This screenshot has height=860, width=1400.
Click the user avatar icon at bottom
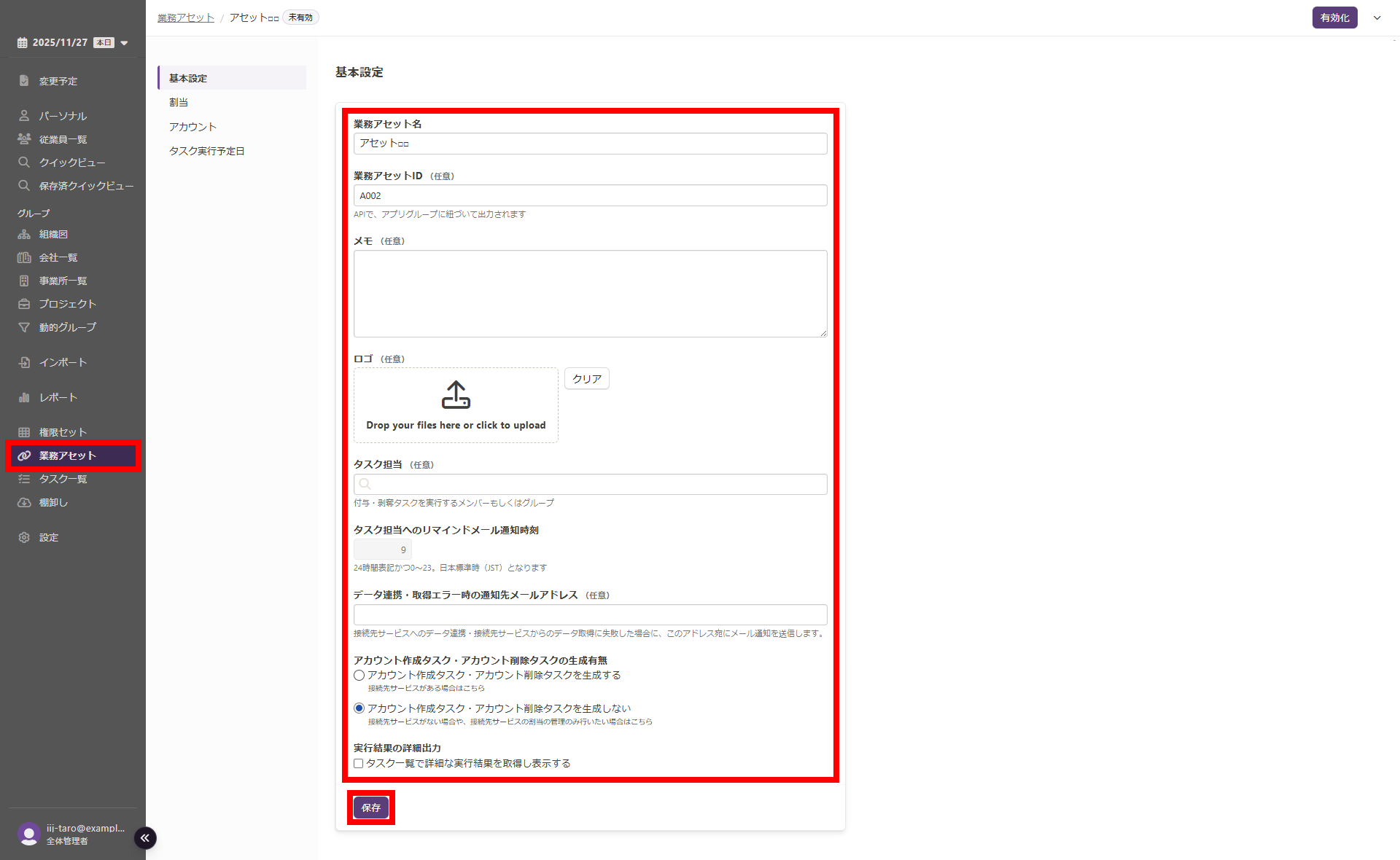click(29, 834)
